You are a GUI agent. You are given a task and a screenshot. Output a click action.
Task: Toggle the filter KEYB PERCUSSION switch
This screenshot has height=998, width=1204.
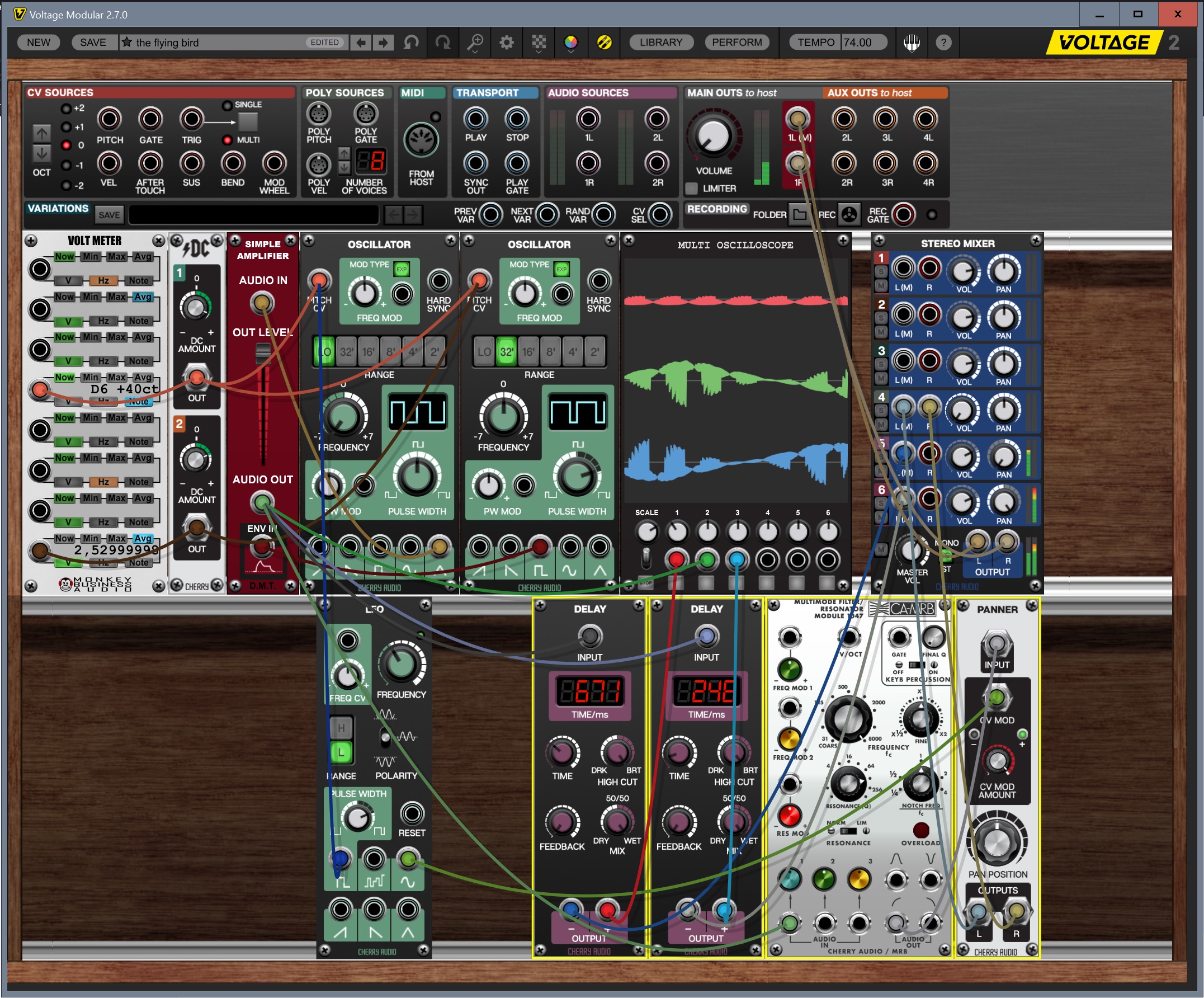tap(917, 665)
